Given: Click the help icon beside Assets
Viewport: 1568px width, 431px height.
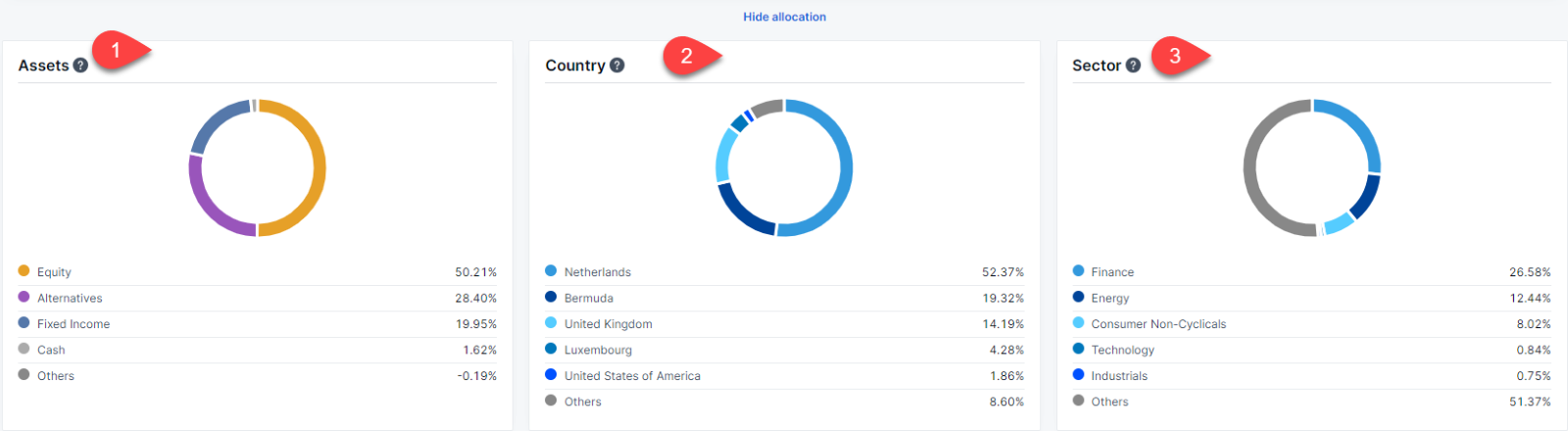Looking at the screenshot, I should (x=80, y=66).
